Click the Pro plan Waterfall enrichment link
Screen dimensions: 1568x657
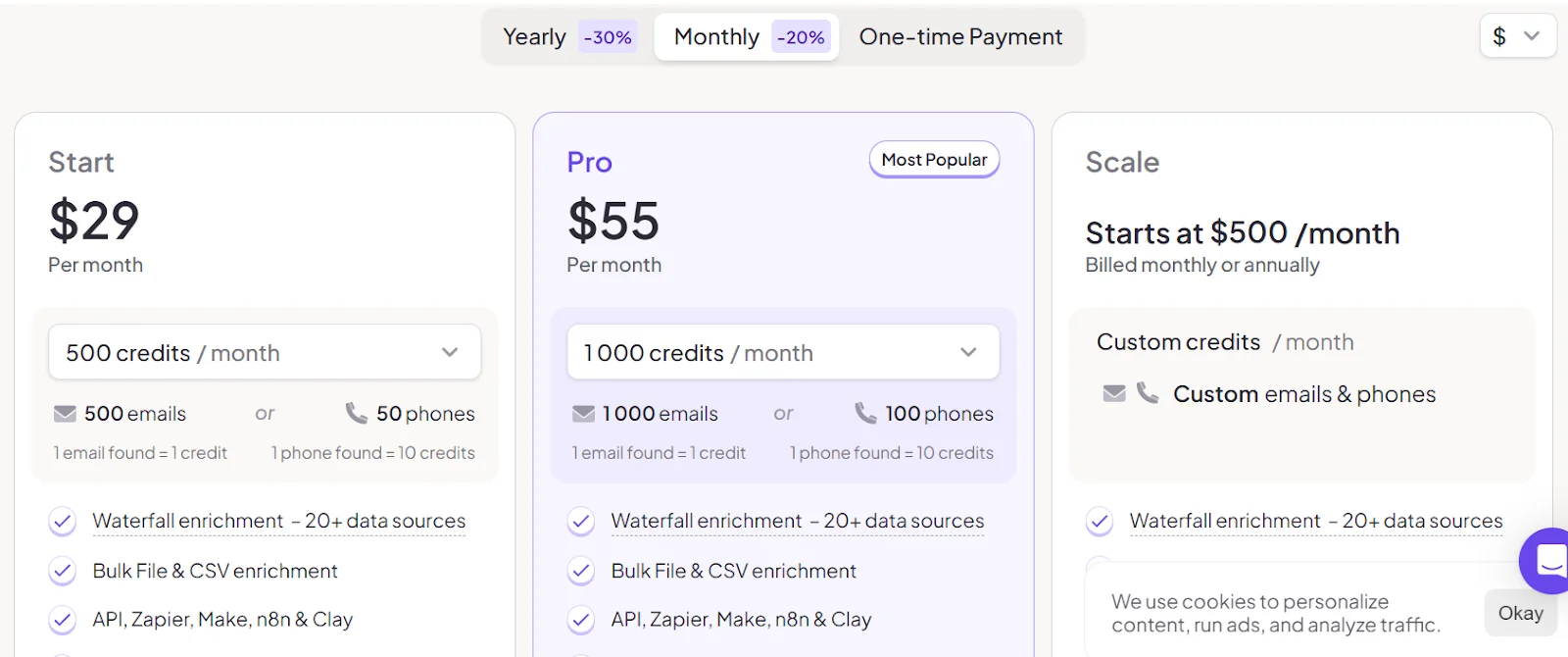(x=797, y=521)
